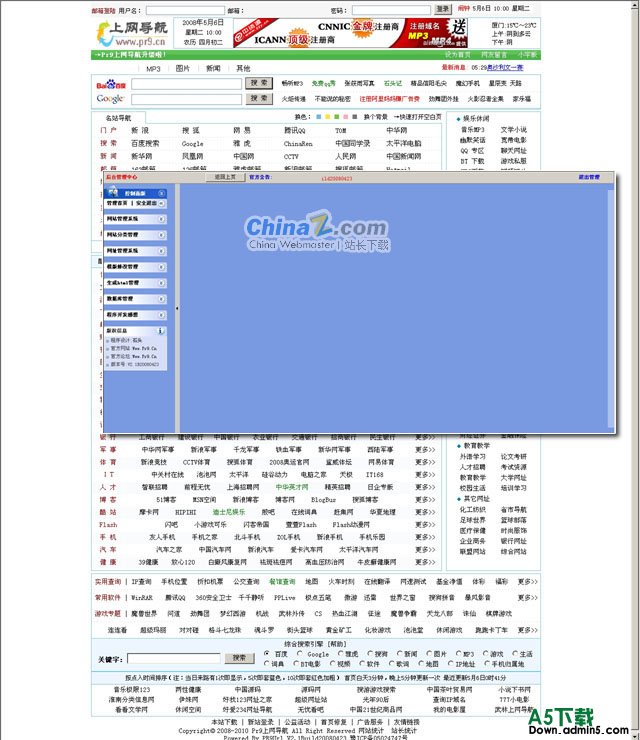This screenshot has width=640, height=740.
Task: Select the 搜狗 search engine radio
Action: [370, 654]
